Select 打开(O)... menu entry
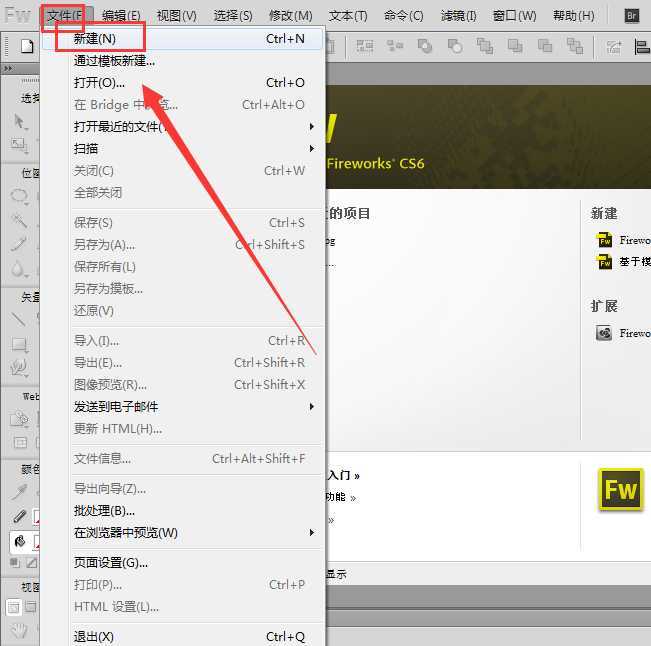Image resolution: width=651 pixels, height=646 pixels. click(99, 83)
